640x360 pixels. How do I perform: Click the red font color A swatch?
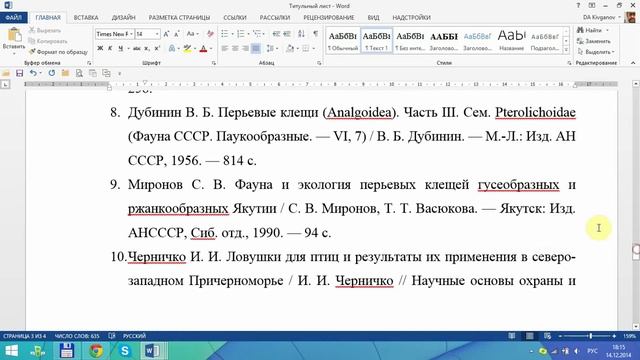pos(203,49)
